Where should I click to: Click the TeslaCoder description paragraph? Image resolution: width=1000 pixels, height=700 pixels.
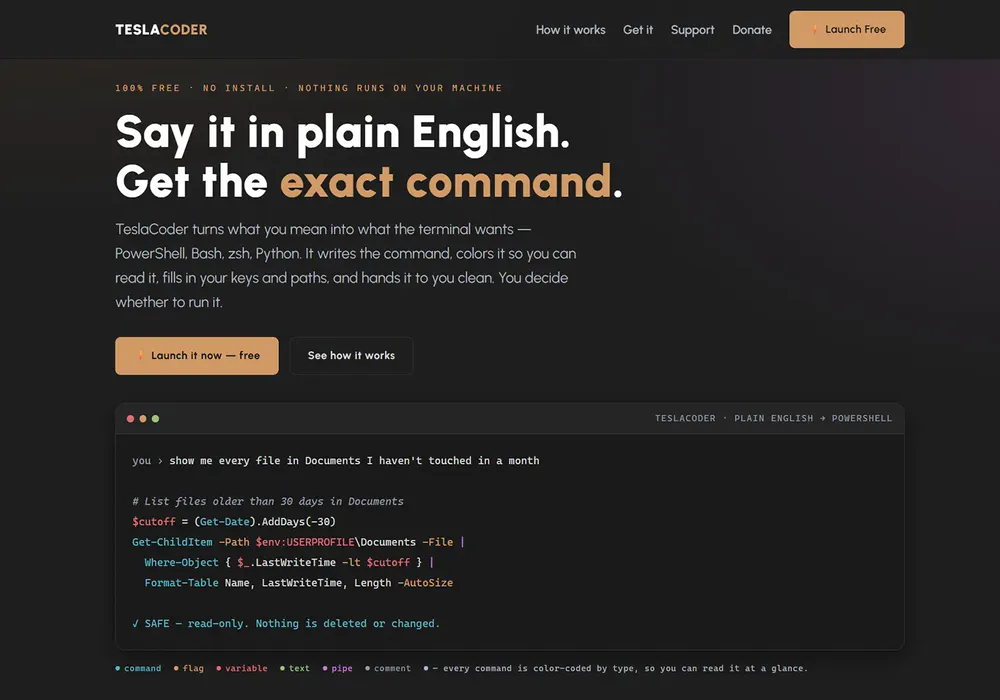346,265
